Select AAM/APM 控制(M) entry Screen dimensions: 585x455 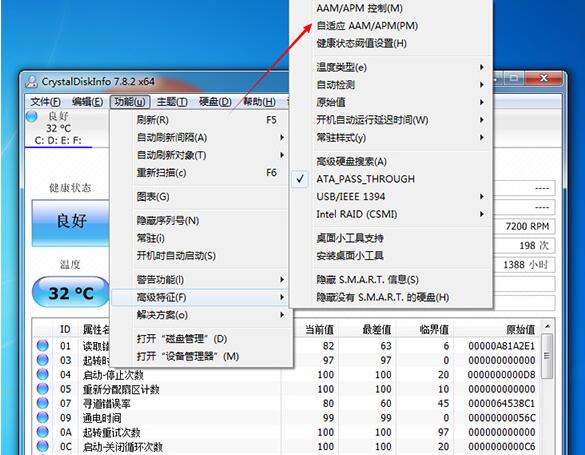click(391, 8)
